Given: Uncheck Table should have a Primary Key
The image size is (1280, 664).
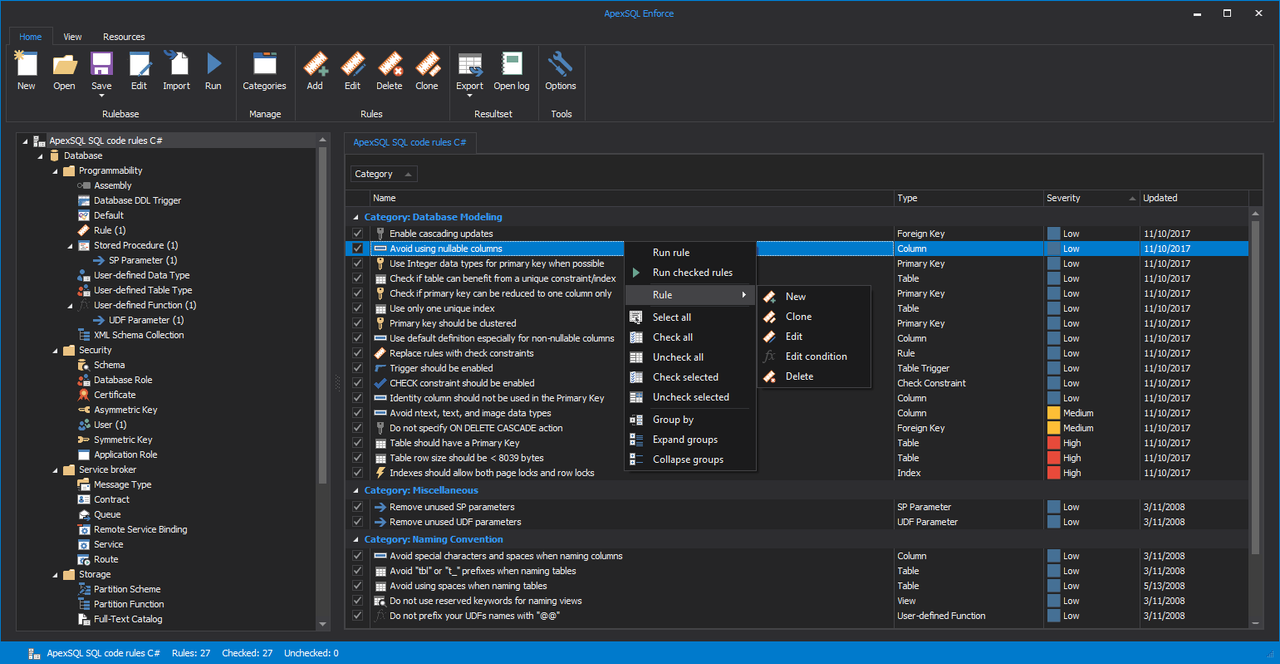Looking at the screenshot, I should pos(357,443).
